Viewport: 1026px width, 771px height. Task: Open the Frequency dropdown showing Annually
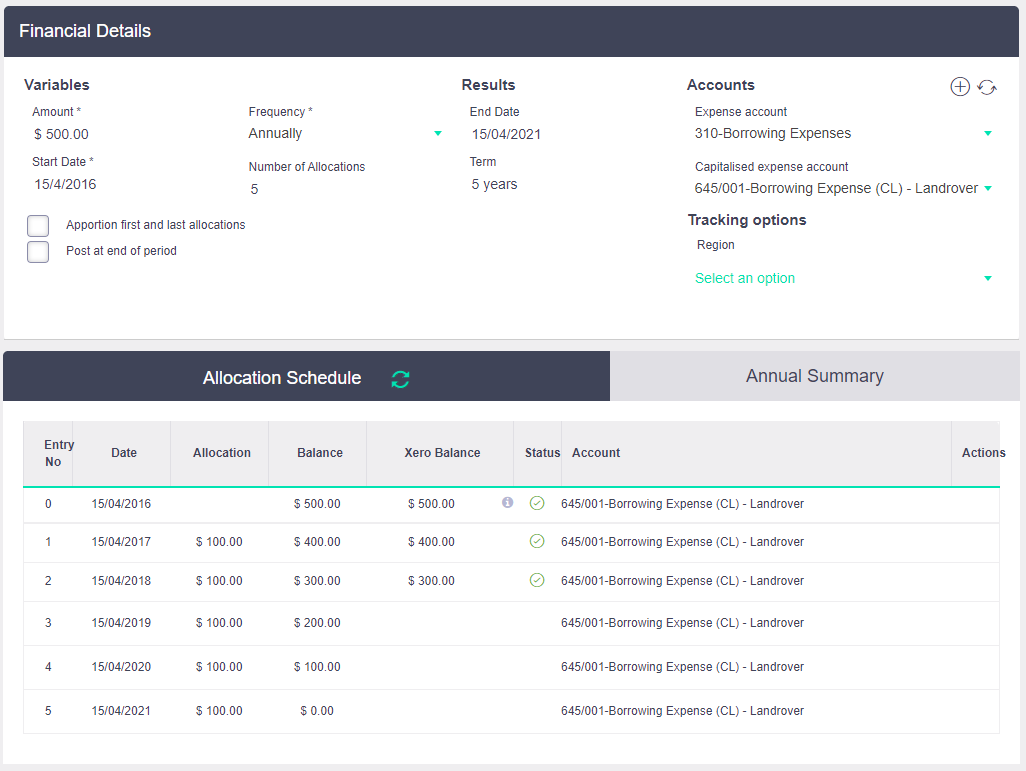pos(345,134)
